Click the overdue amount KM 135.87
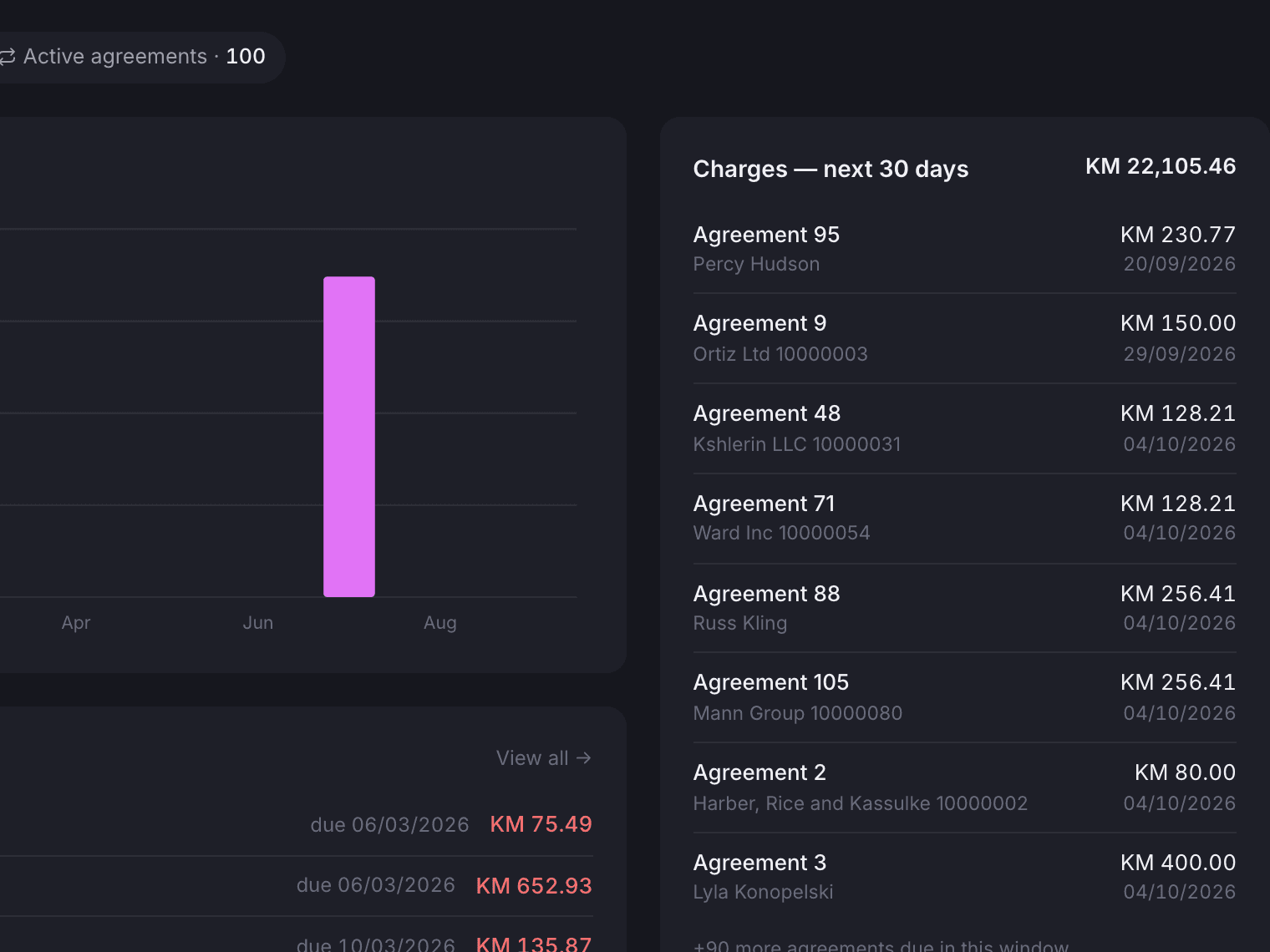Image resolution: width=1270 pixels, height=952 pixels. point(534,944)
